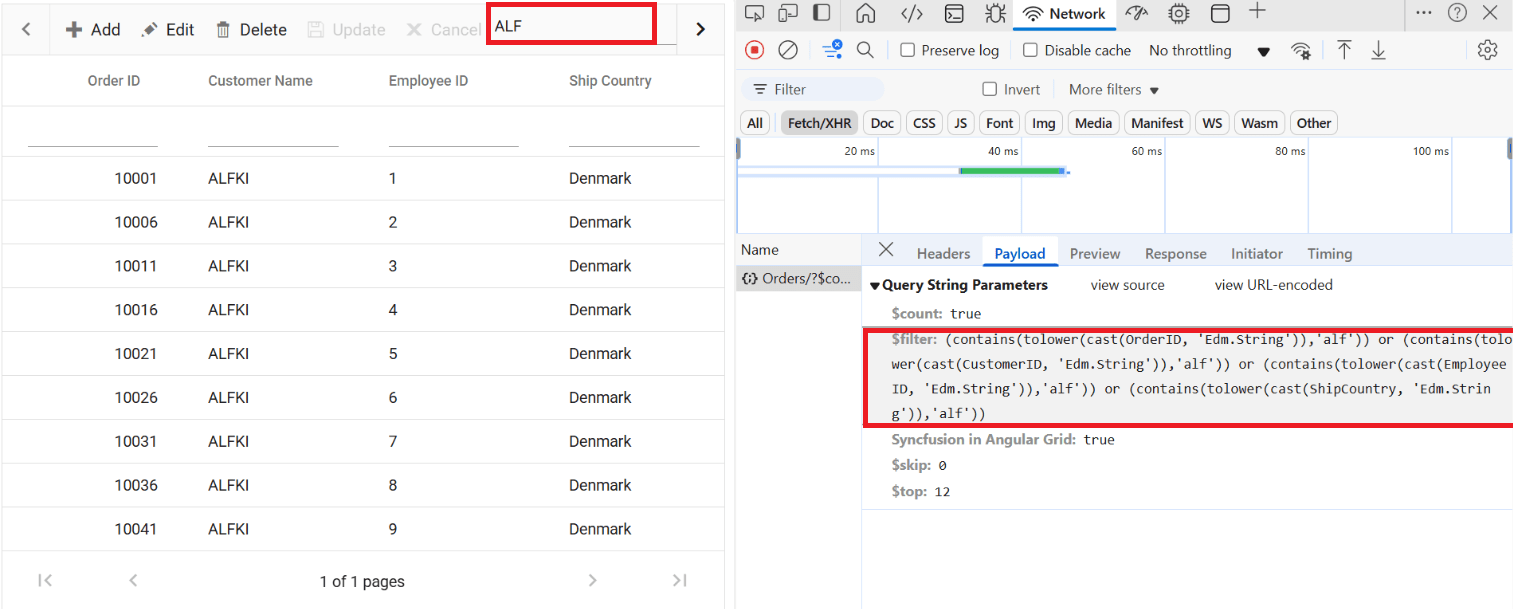Toggle the Fetch/XHR type filter
Screen dimensions: 1513x609
819,123
